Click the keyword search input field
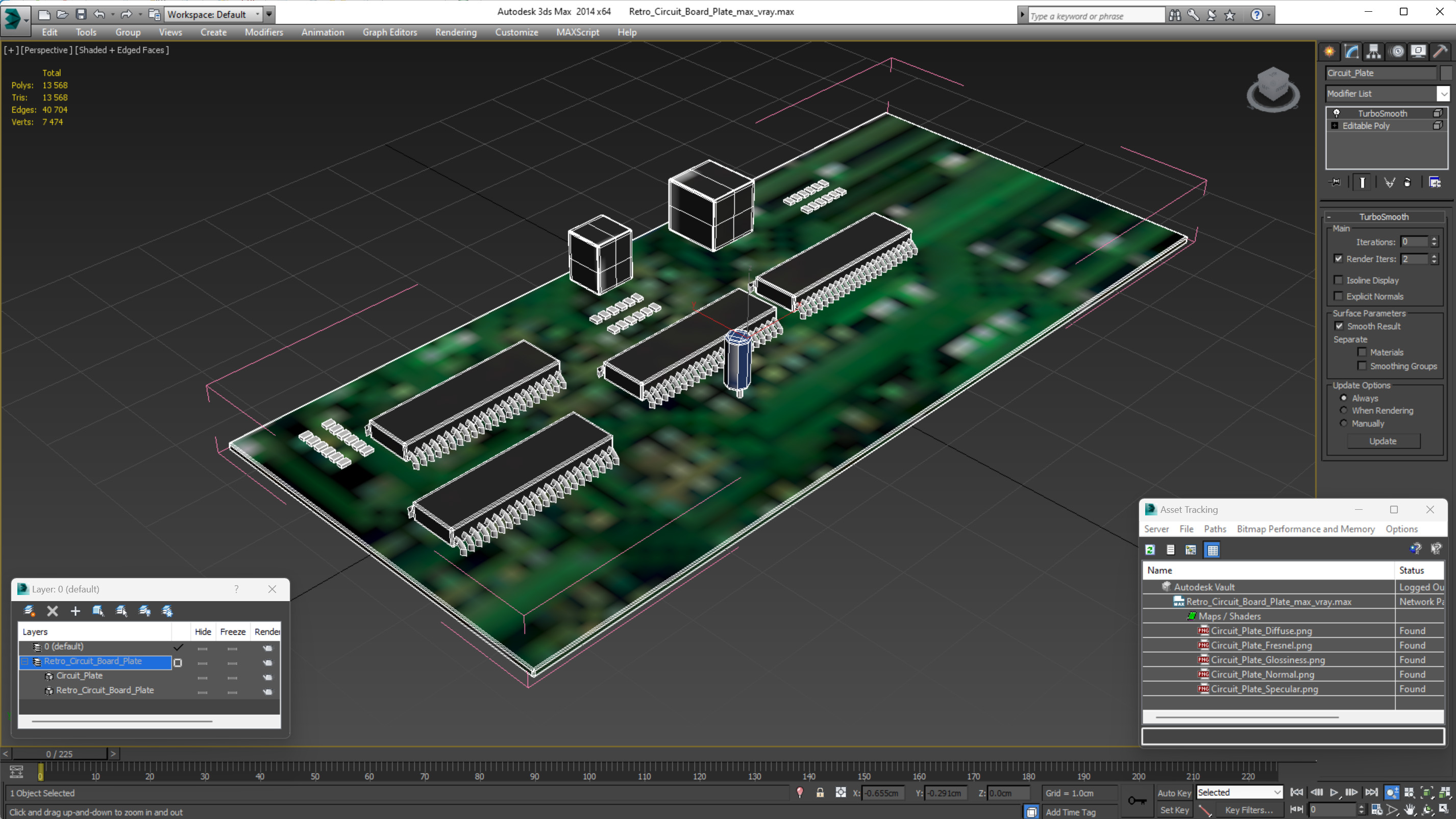This screenshot has height=819, width=1456. coord(1096,16)
